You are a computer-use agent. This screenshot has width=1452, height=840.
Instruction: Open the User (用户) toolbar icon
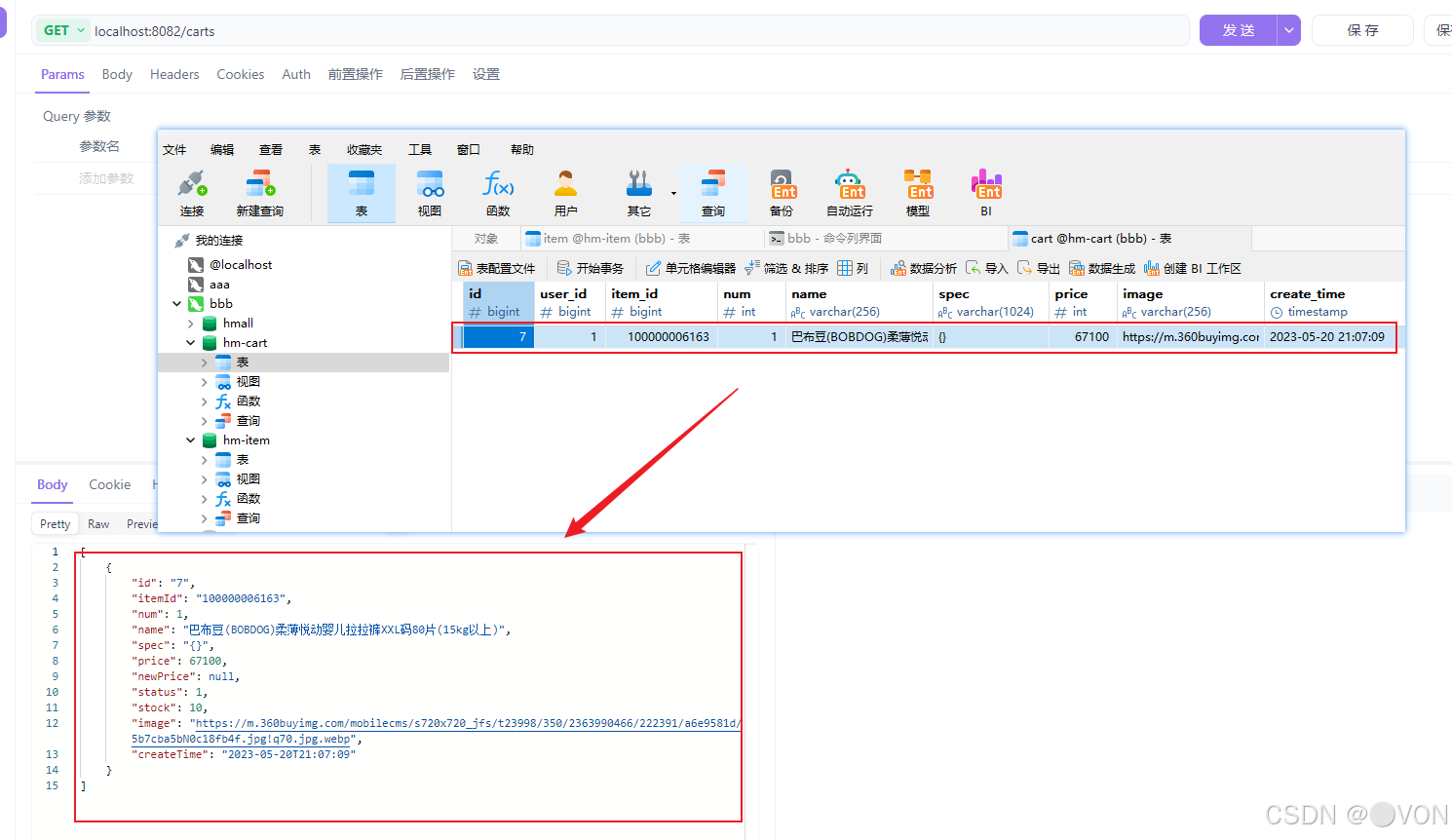[565, 193]
